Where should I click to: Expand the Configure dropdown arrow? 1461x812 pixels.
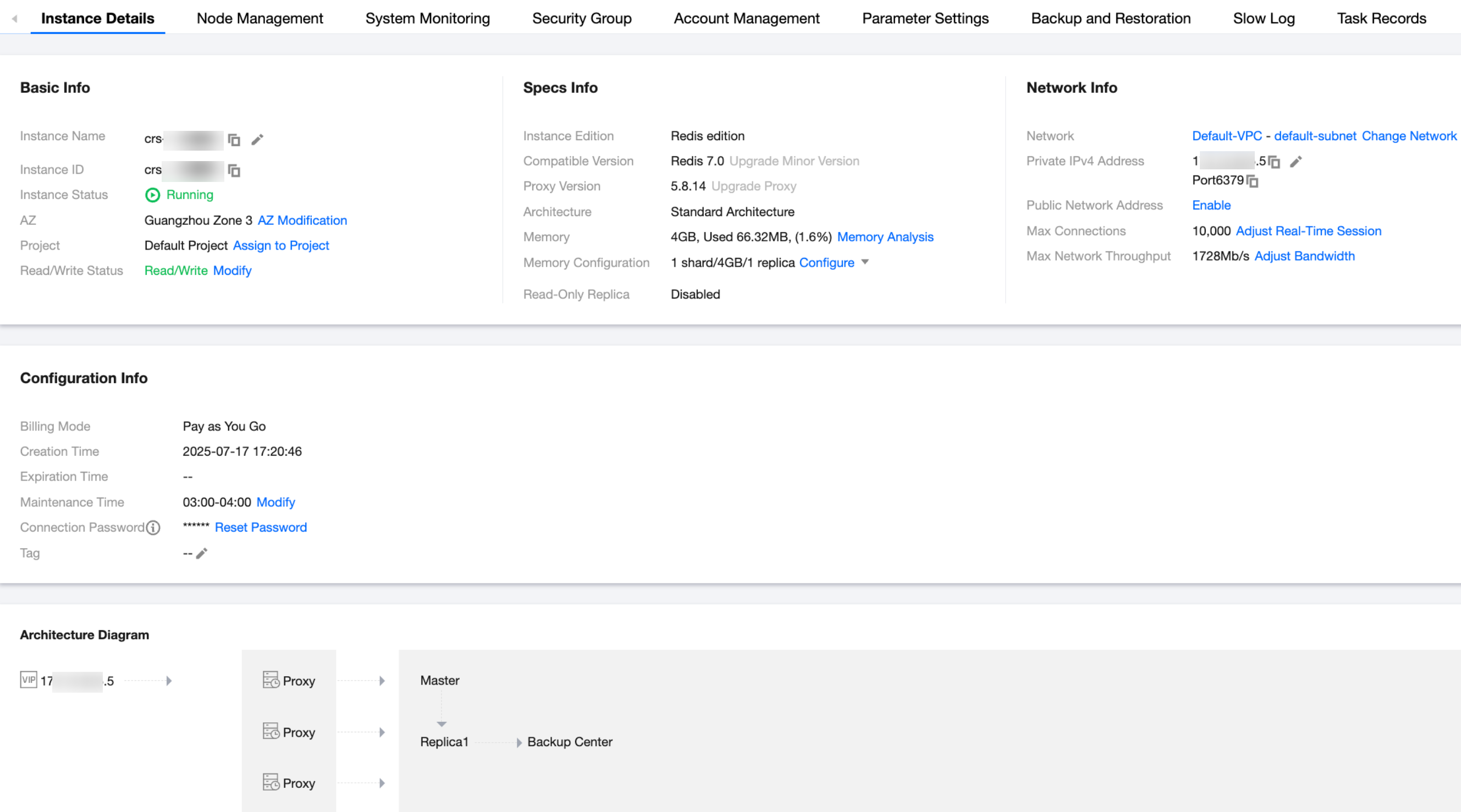tap(865, 262)
